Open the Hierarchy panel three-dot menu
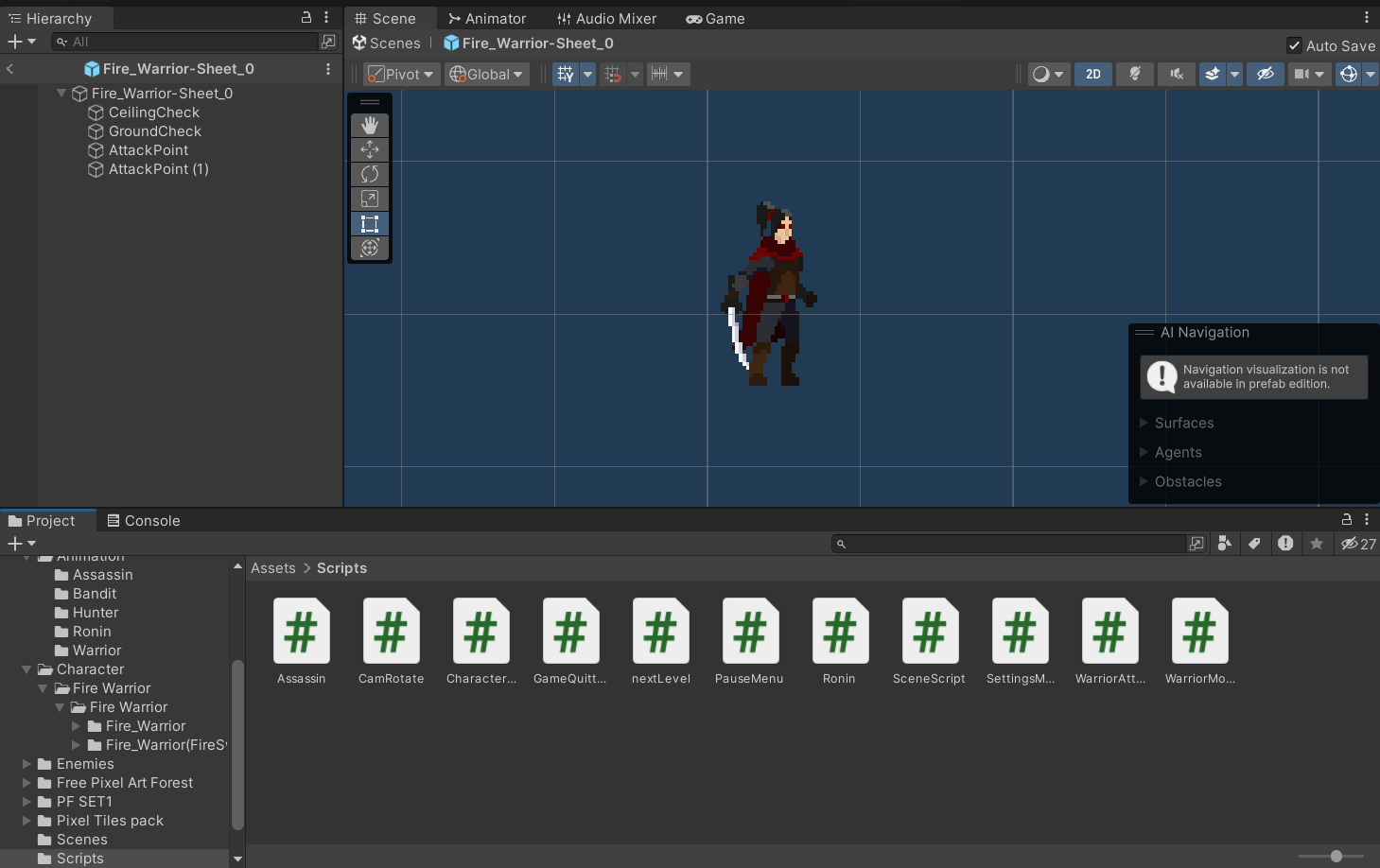 [326, 17]
